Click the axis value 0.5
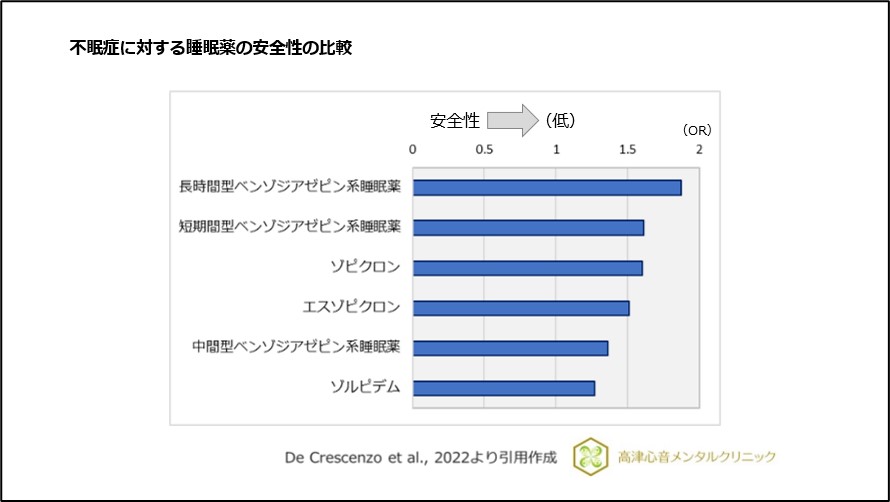This screenshot has width=890, height=502. pyautogui.click(x=485, y=149)
